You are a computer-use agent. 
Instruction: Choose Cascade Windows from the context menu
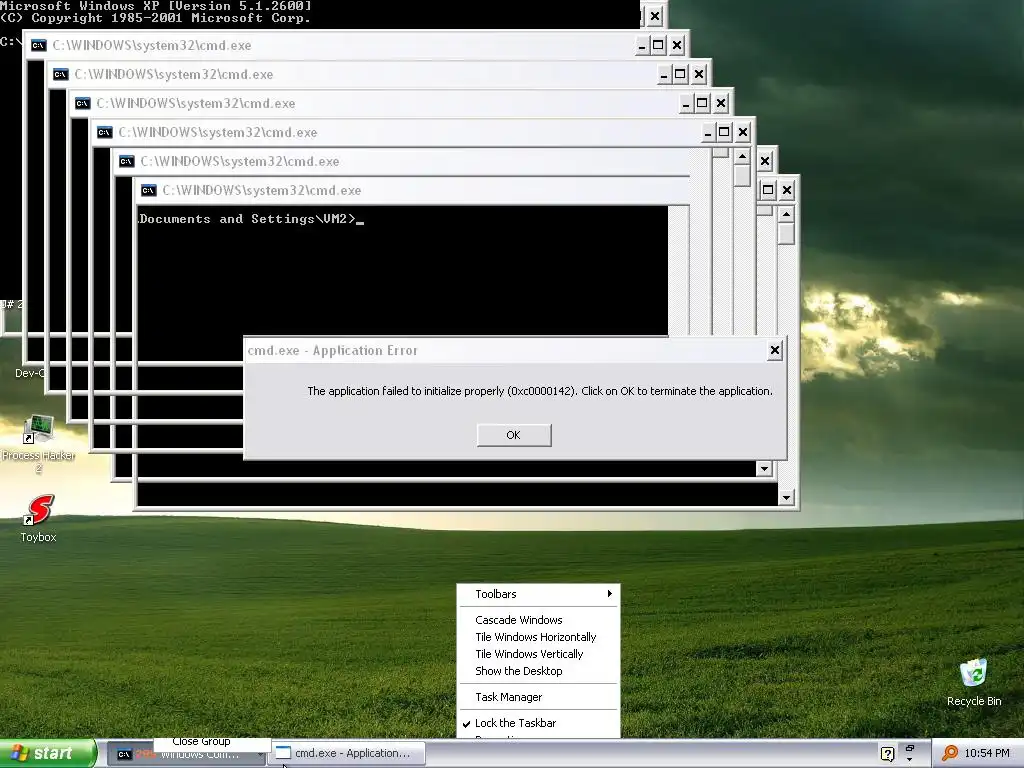point(519,620)
